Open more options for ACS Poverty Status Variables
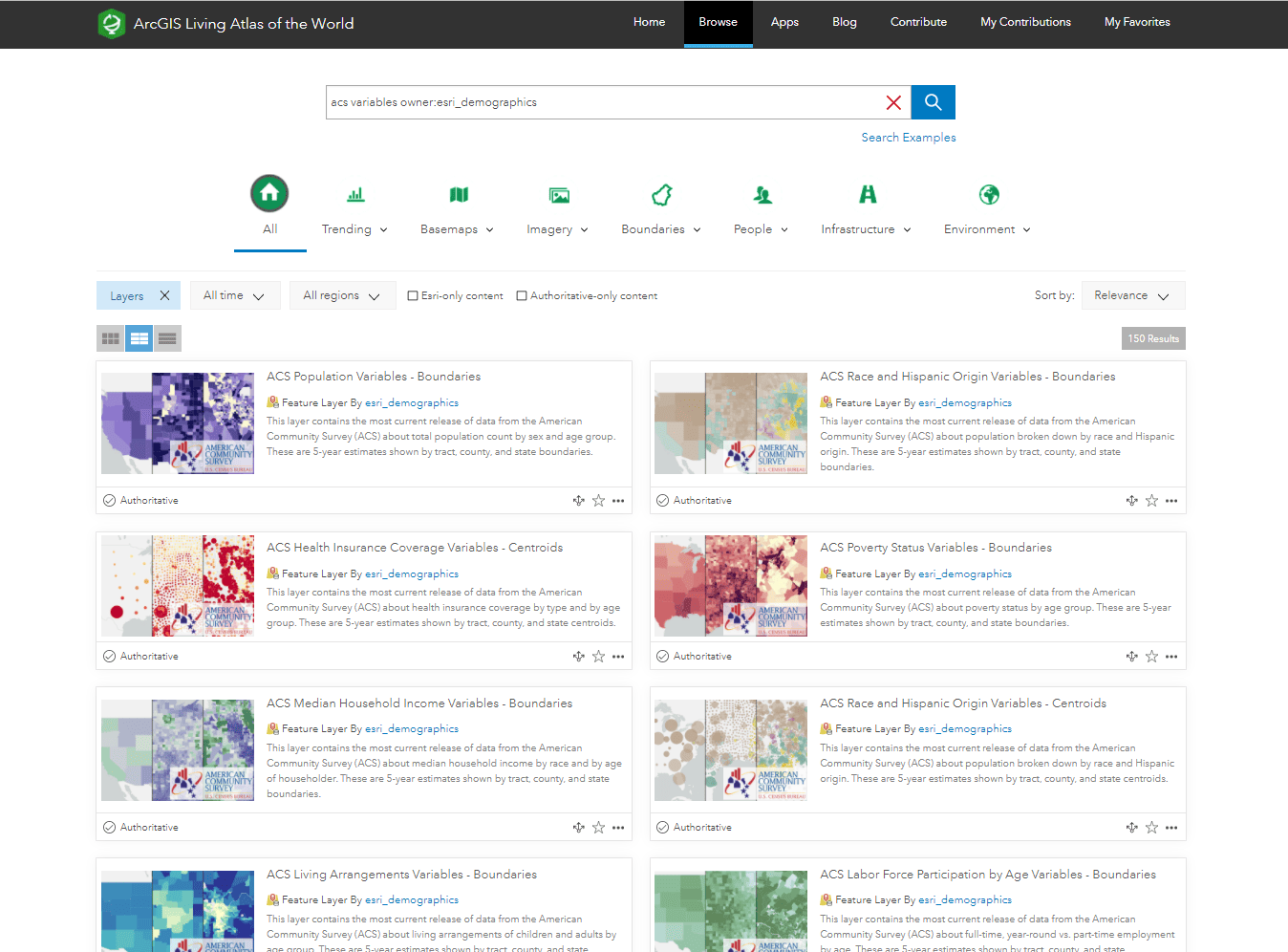The image size is (1288, 952). pos(1171,657)
